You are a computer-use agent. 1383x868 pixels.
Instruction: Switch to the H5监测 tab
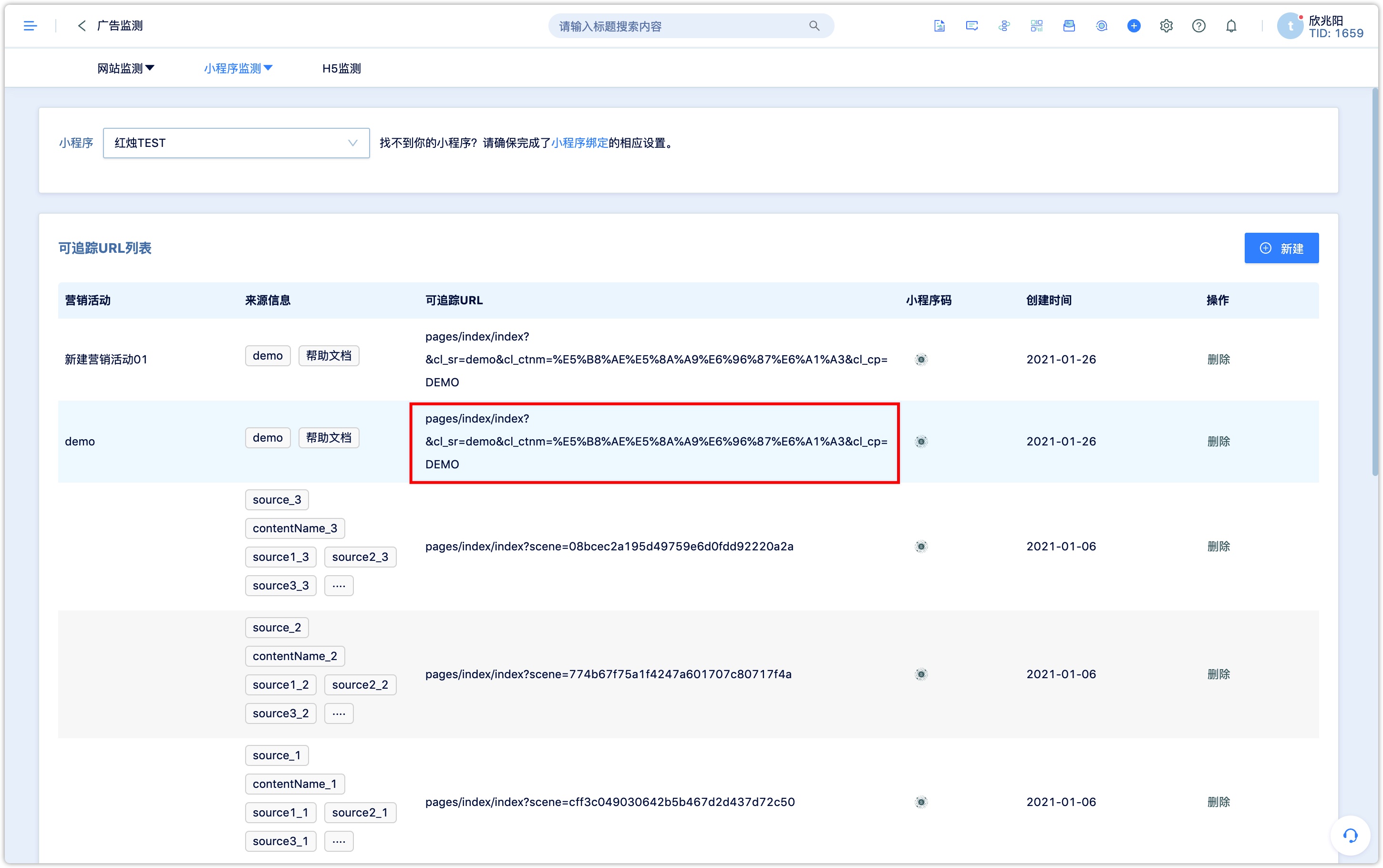tap(341, 68)
